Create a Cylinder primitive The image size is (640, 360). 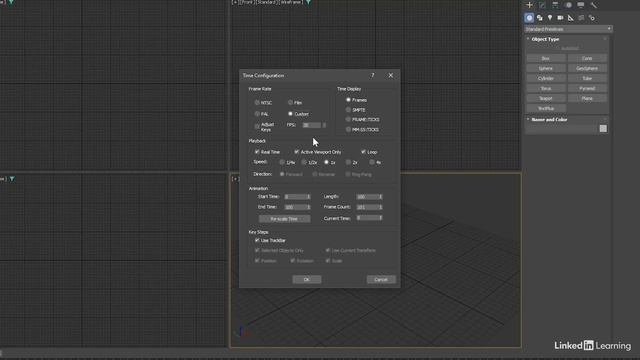(546, 78)
